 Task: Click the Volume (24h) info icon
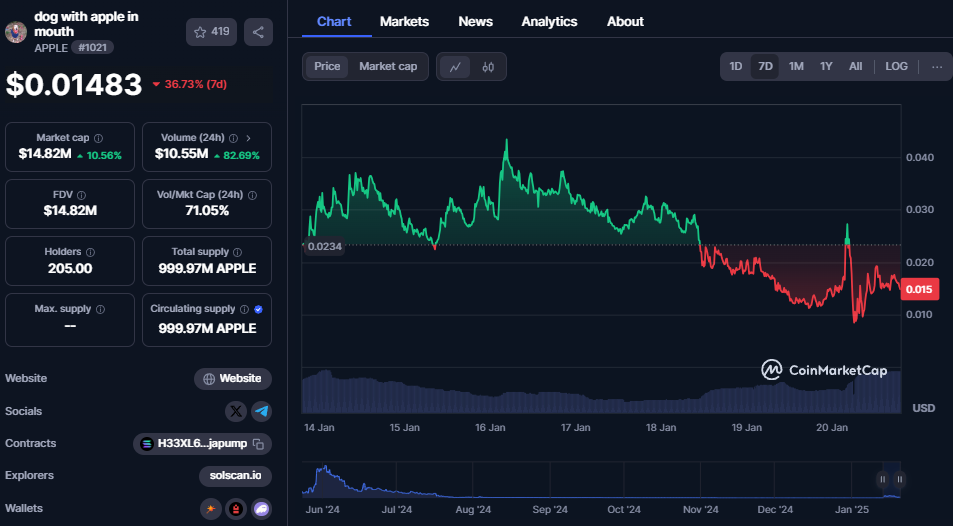233,138
